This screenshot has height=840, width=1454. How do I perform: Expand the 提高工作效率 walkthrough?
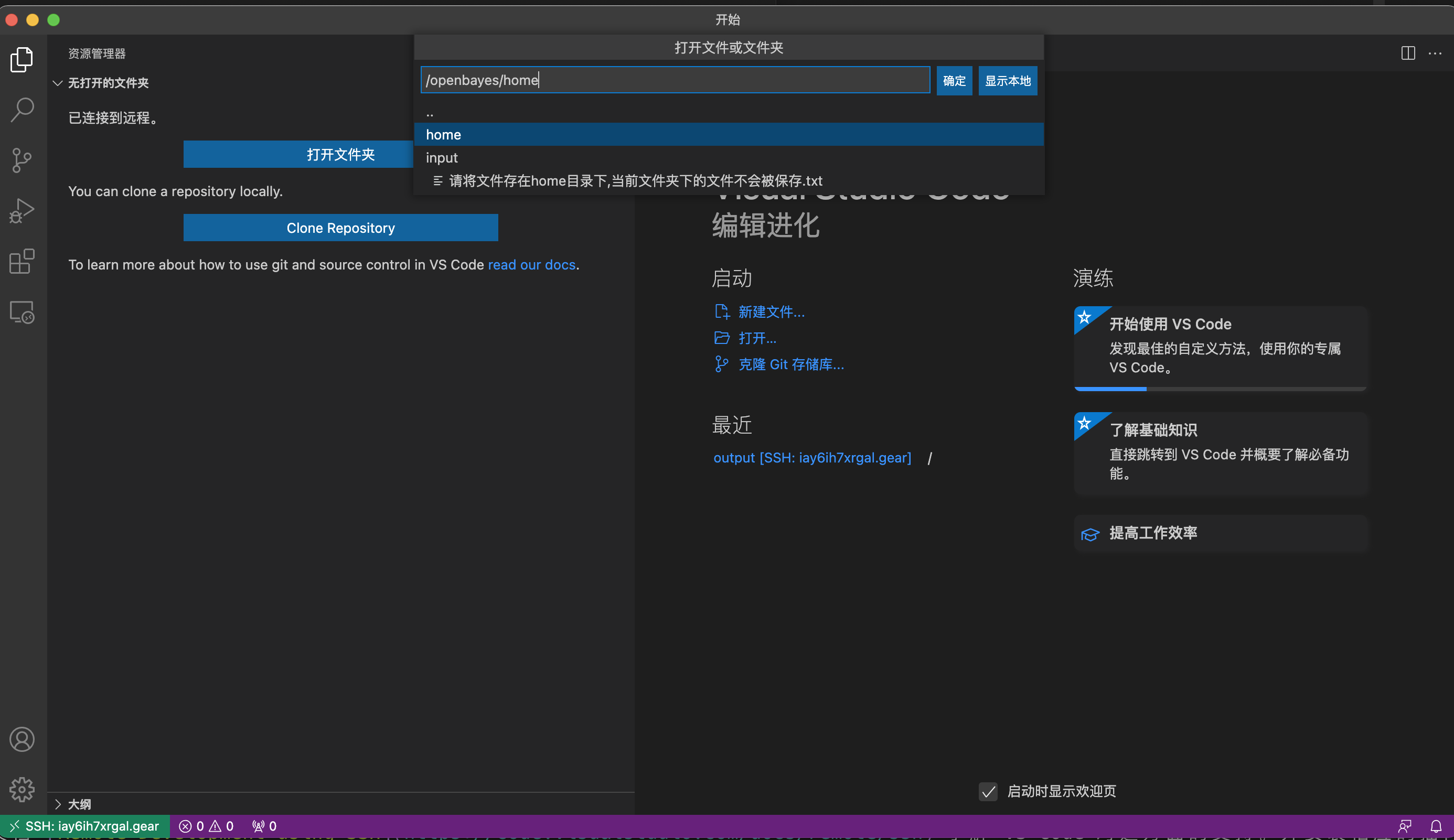click(1153, 533)
